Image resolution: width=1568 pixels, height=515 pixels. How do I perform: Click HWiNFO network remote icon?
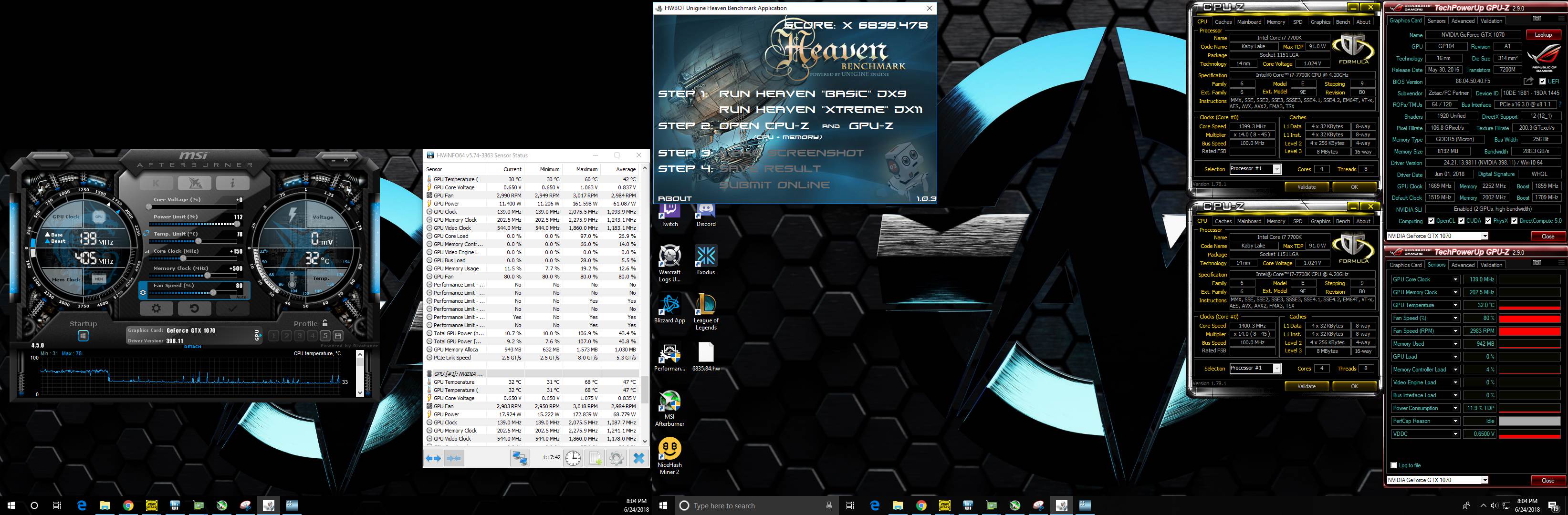[520, 458]
